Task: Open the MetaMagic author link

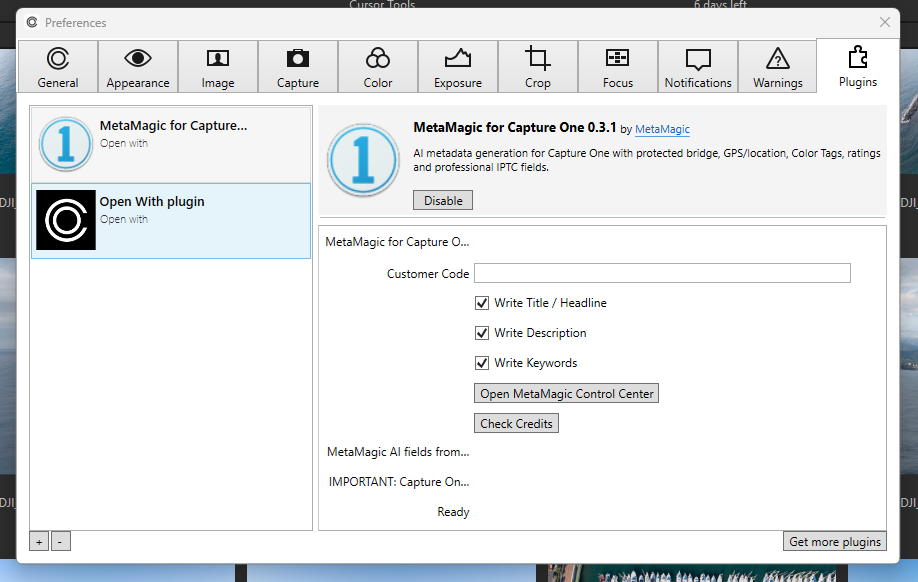Action: [662, 129]
